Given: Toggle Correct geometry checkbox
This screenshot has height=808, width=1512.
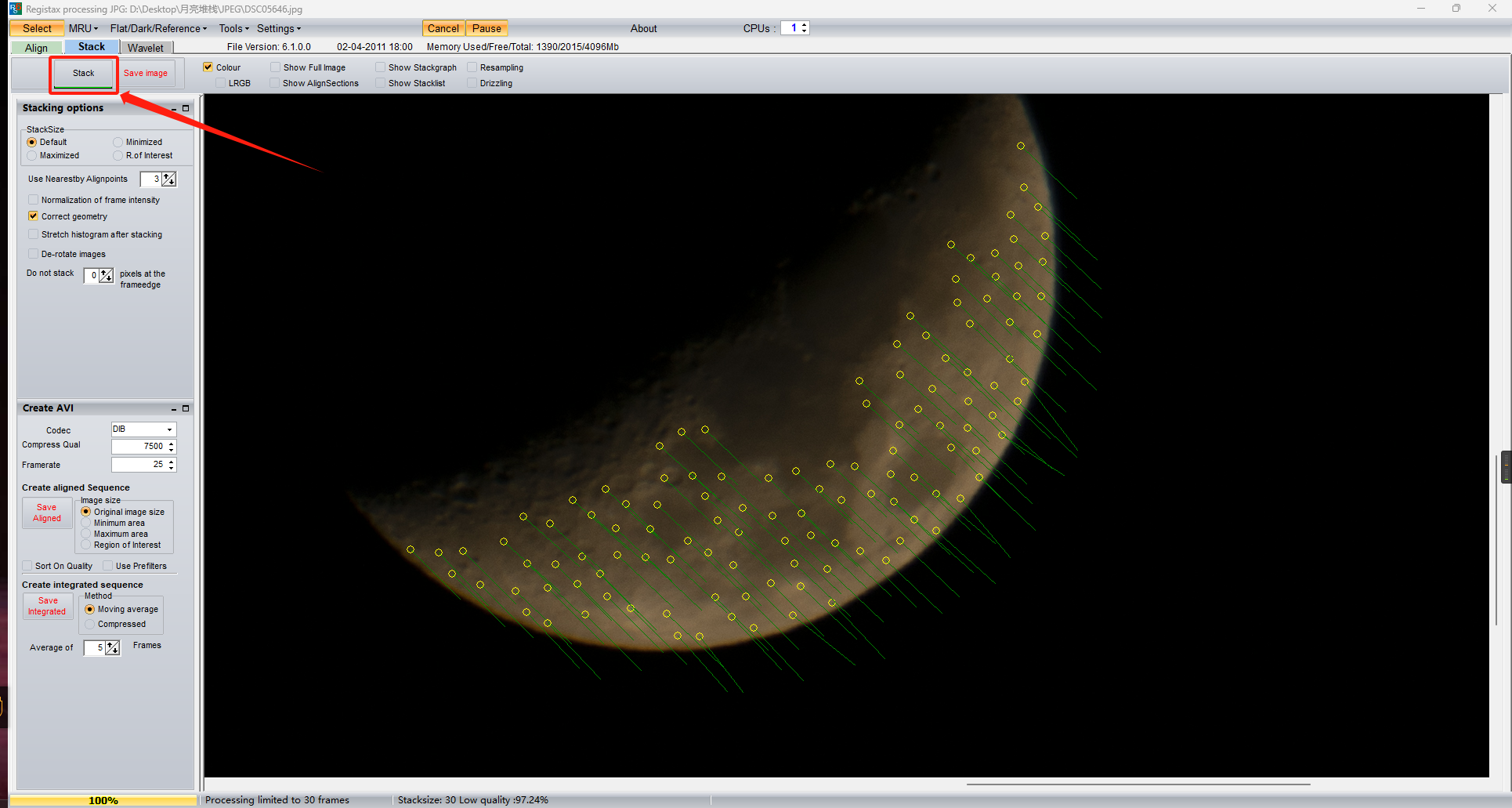Looking at the screenshot, I should tap(33, 216).
